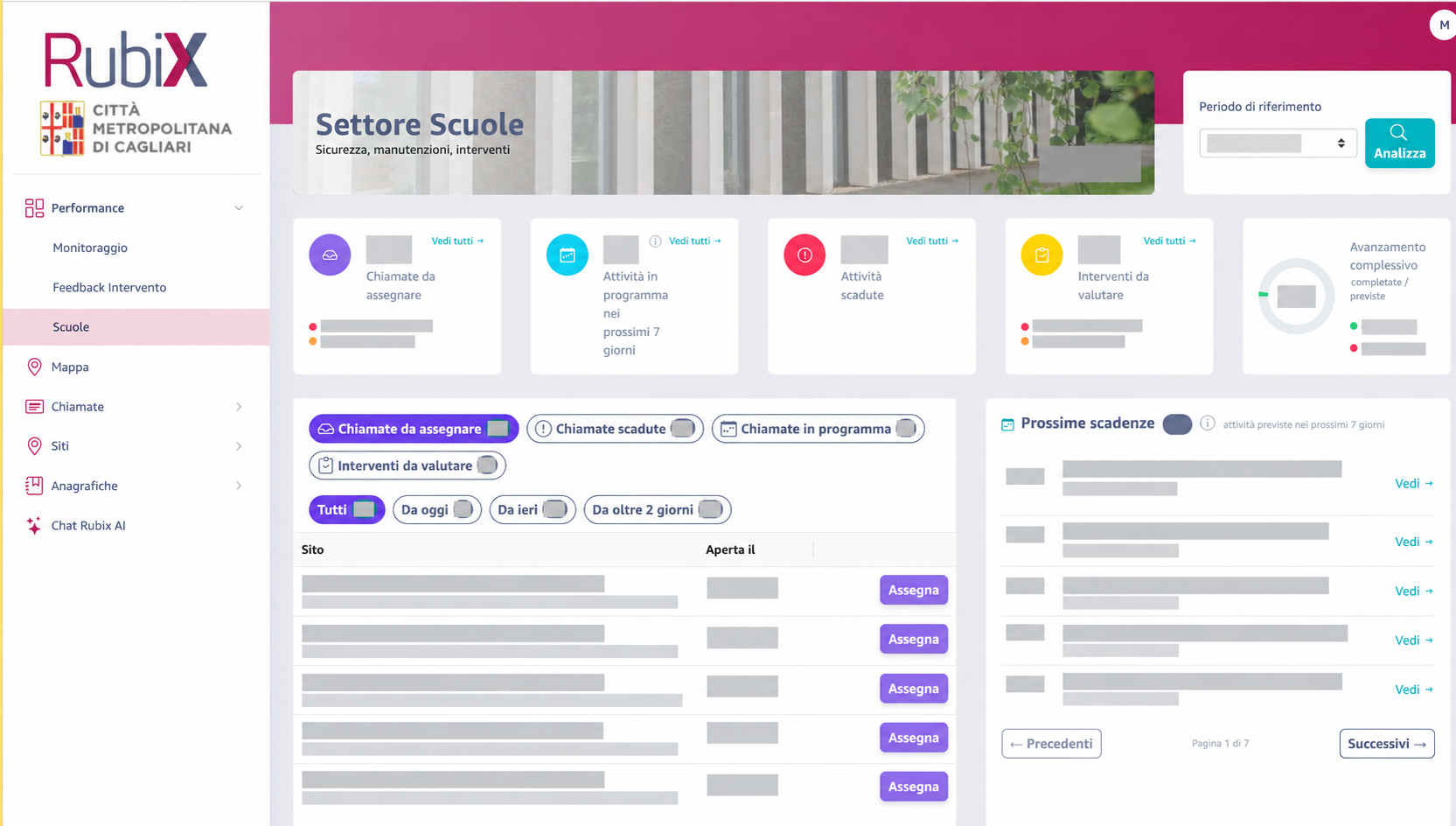
Task: Click the RubiX logo
Action: (x=126, y=60)
